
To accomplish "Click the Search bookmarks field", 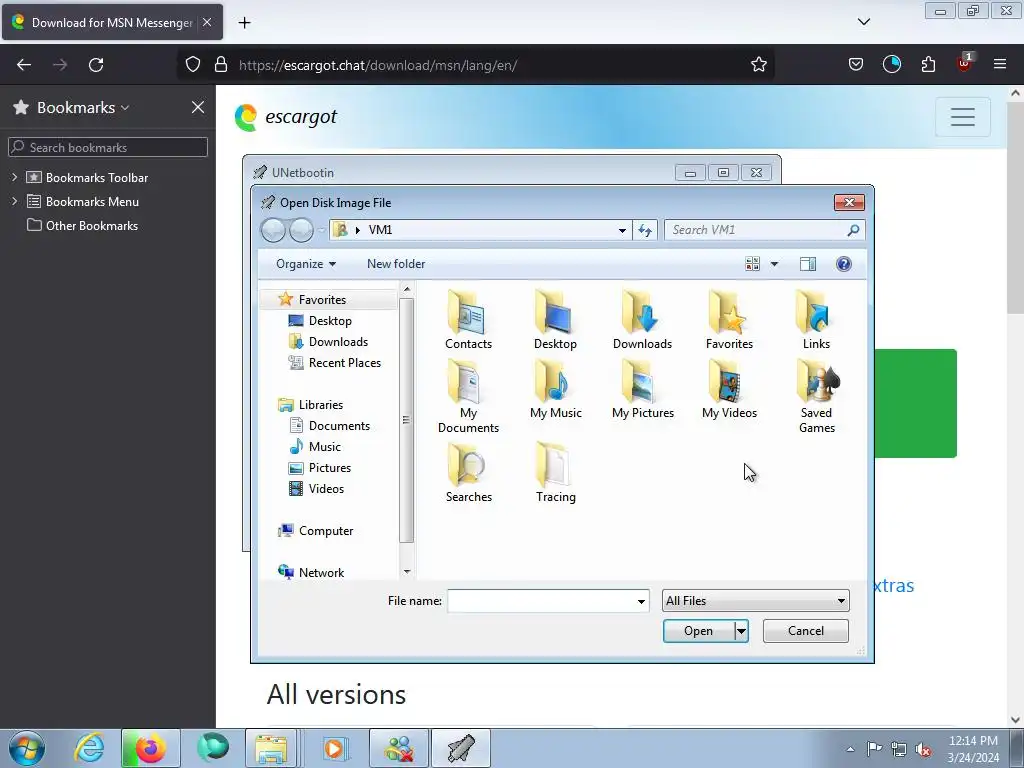I will [x=108, y=147].
